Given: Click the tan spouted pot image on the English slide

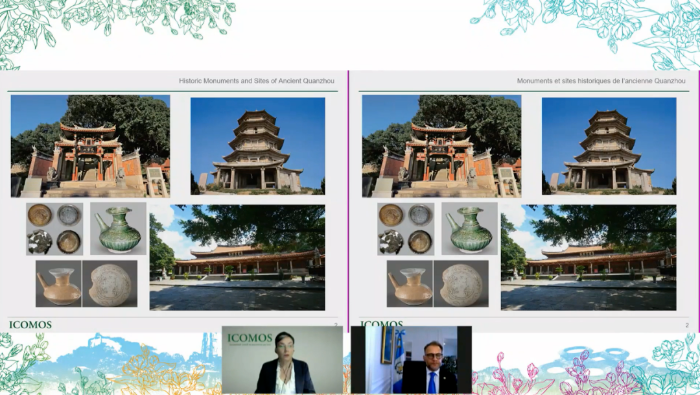Looking at the screenshot, I should pos(58,284).
